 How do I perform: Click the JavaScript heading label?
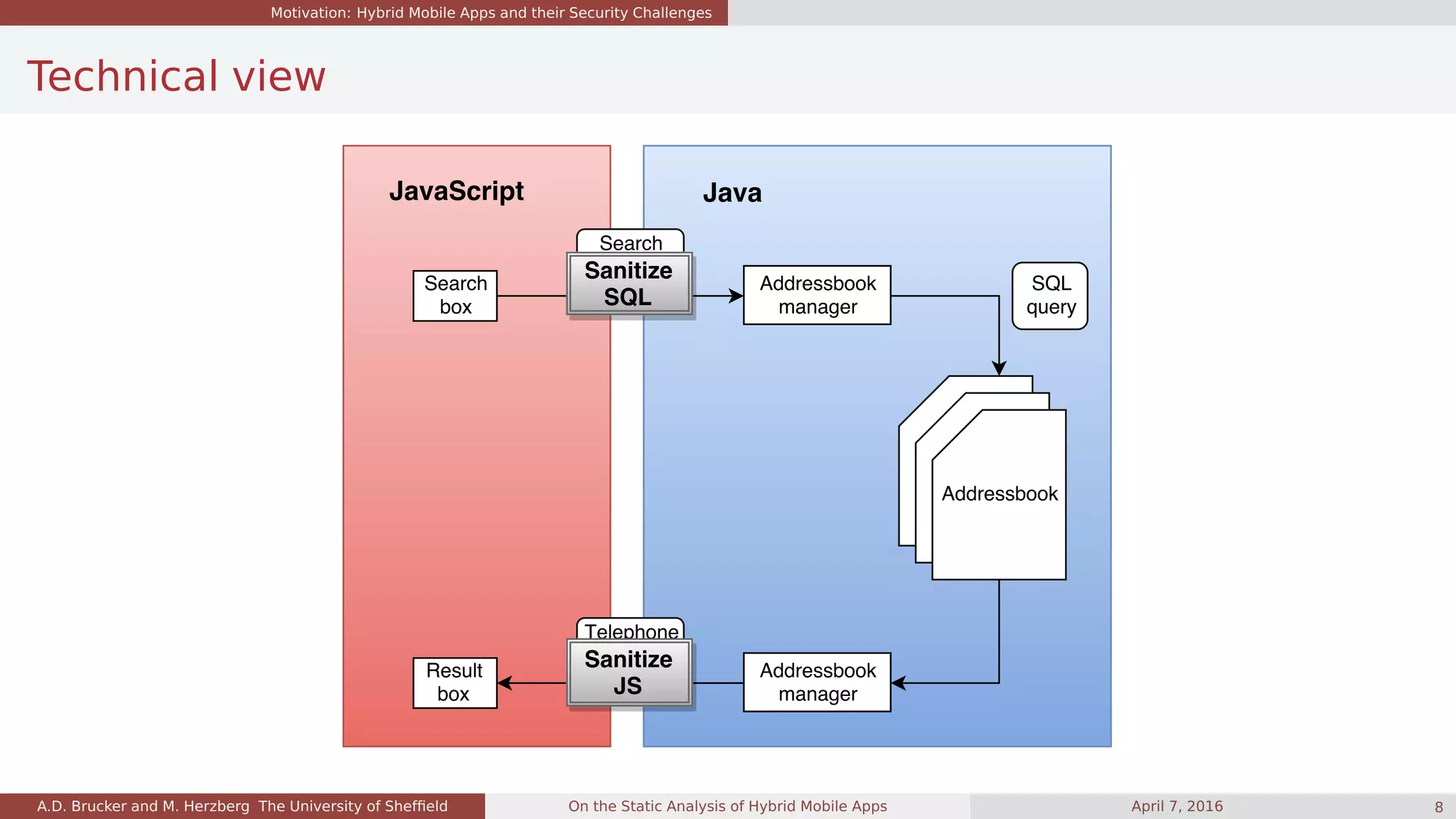pyautogui.click(x=456, y=191)
